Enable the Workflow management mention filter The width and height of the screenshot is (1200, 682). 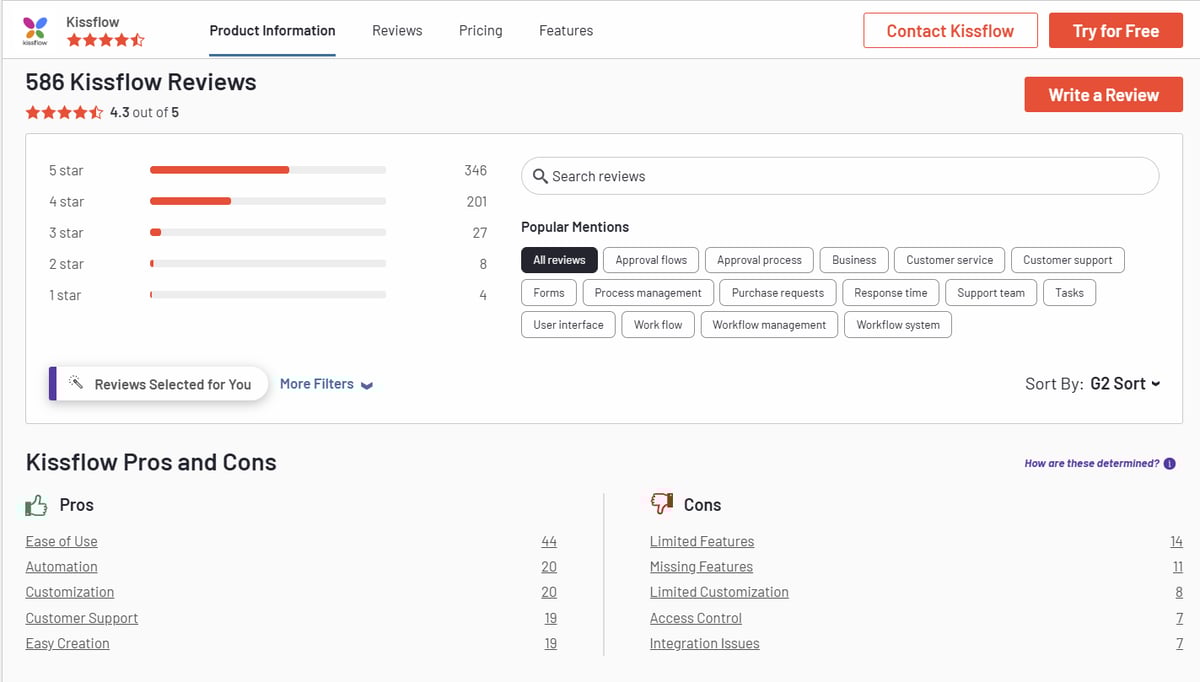769,324
